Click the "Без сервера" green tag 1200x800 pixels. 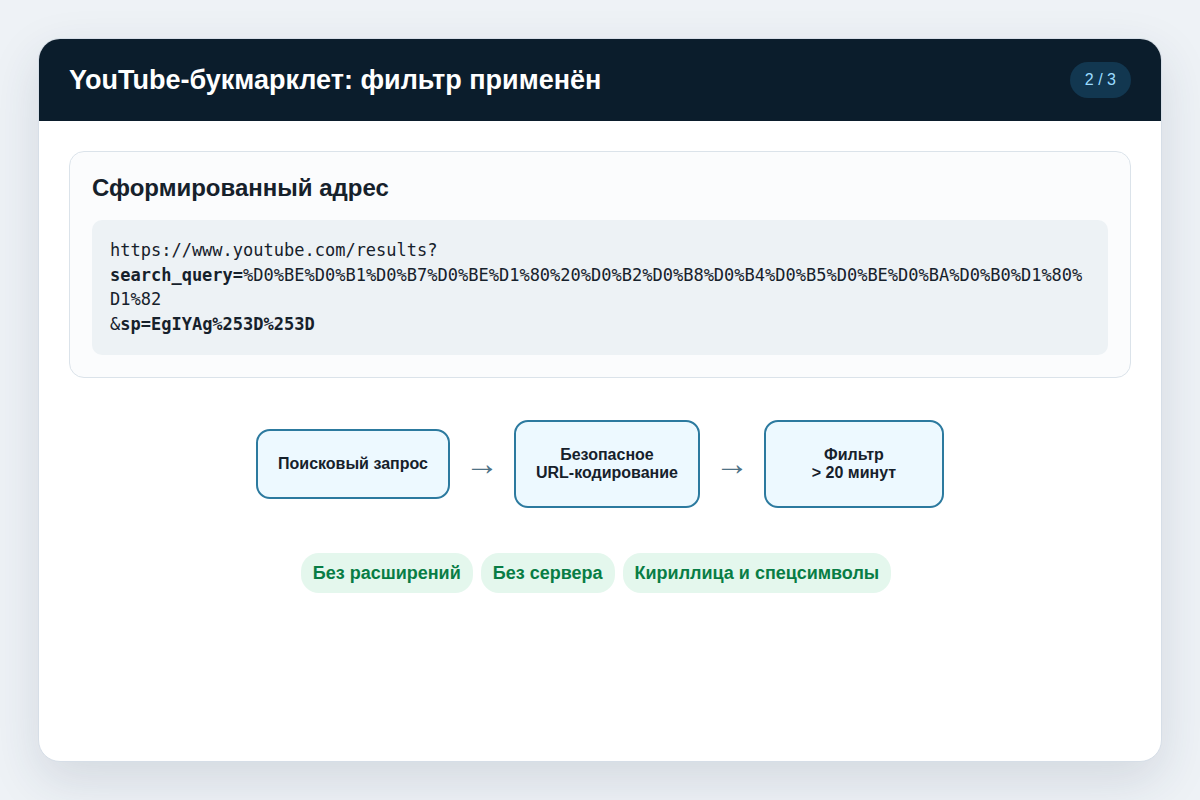(x=548, y=573)
